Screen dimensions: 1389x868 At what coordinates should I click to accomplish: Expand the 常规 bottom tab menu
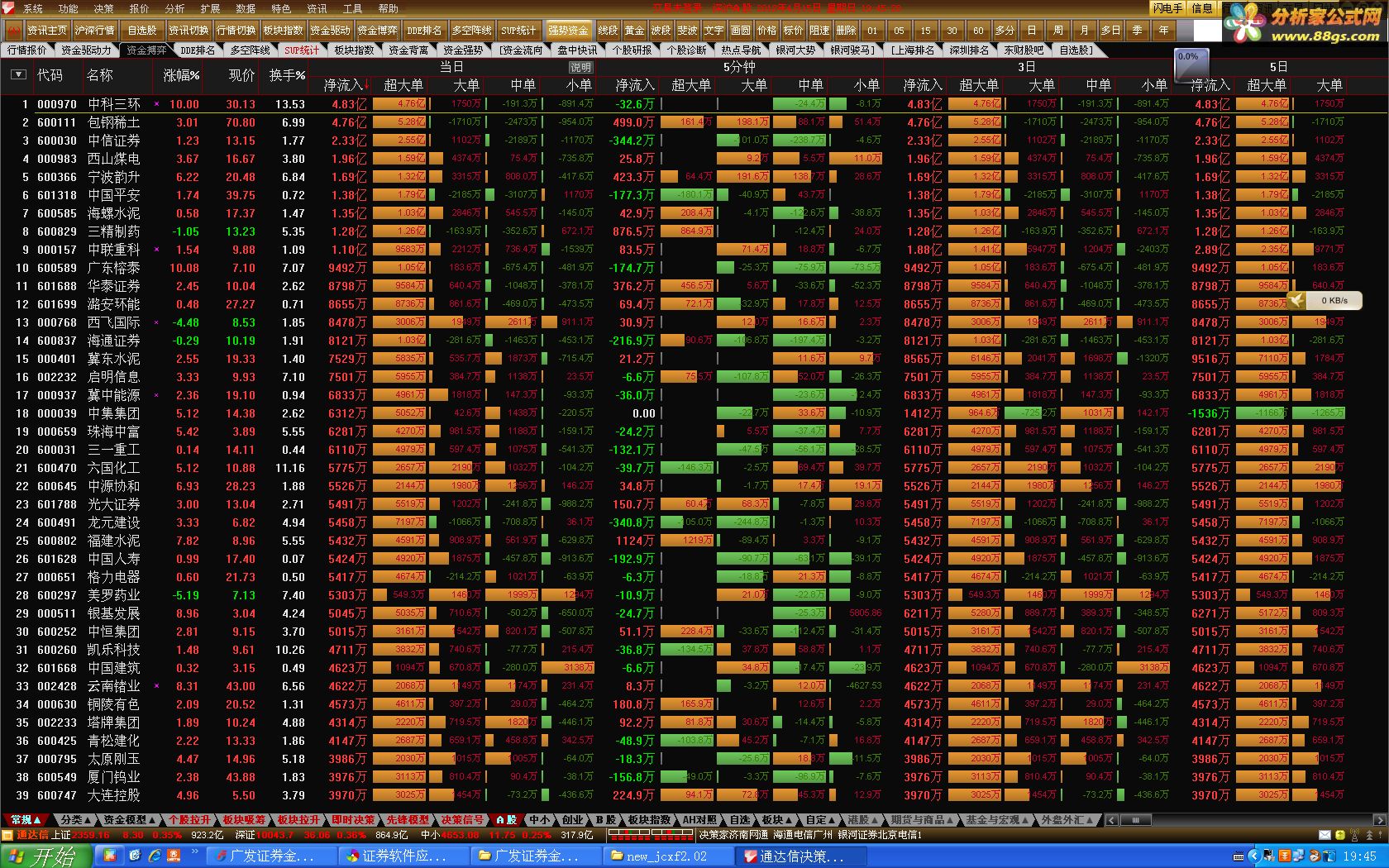[26, 819]
